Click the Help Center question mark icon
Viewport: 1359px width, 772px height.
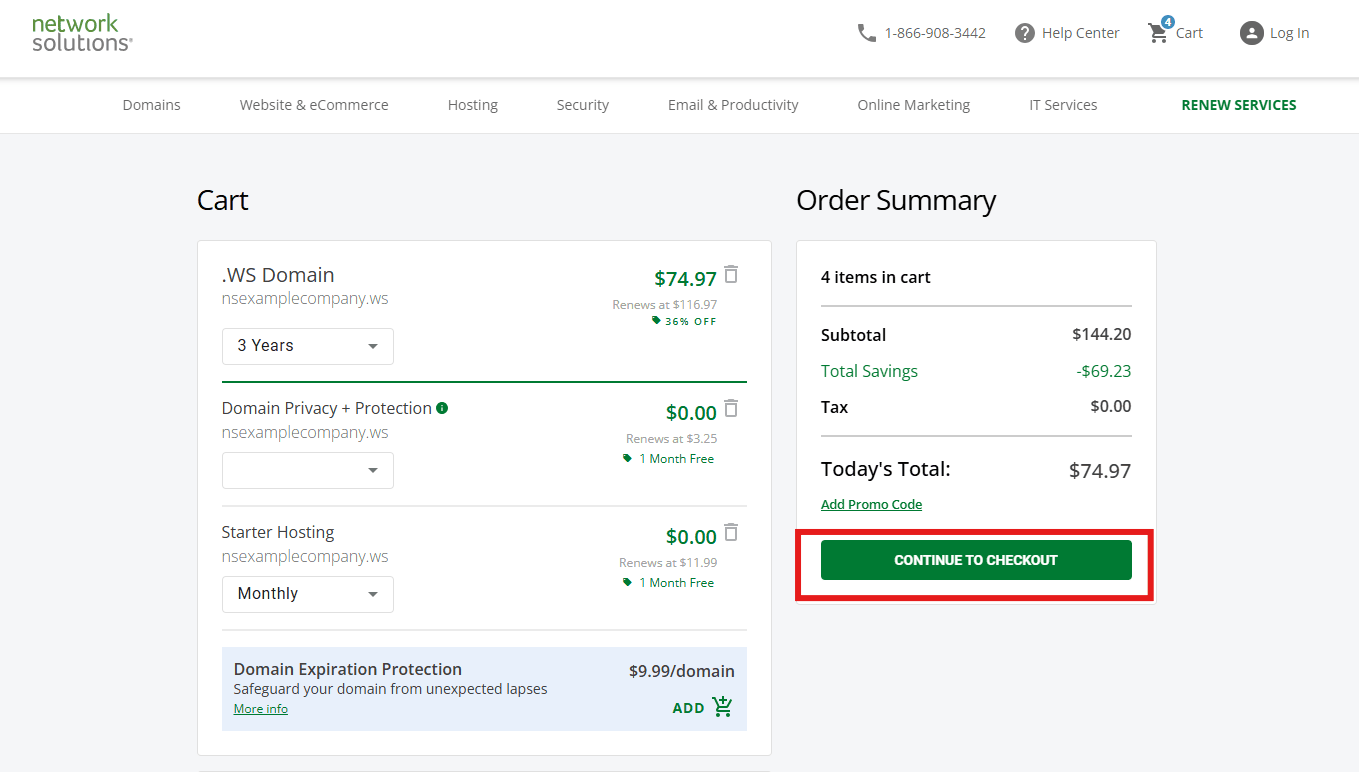point(1024,32)
